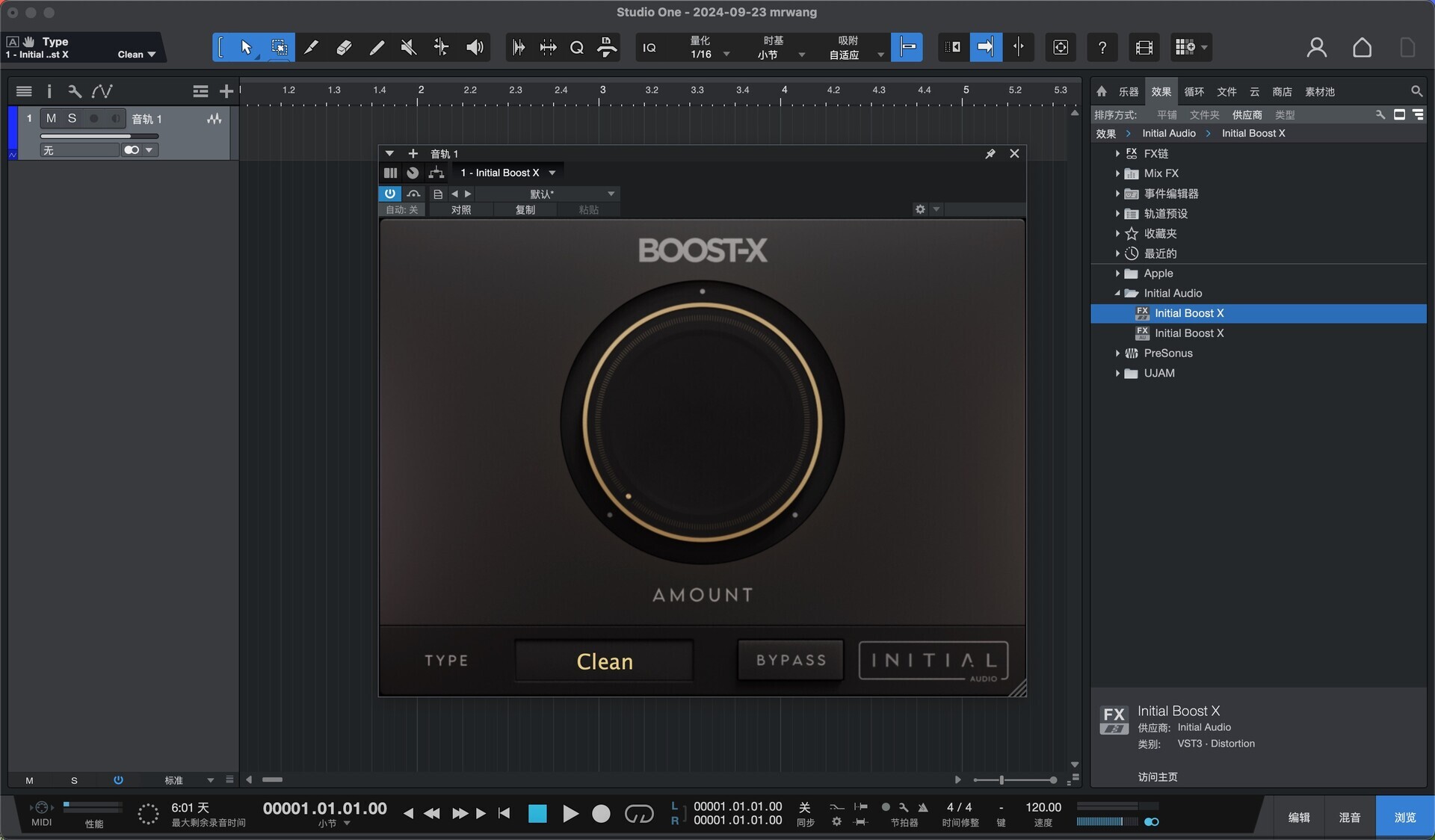This screenshot has height=840, width=1435.
Task: Search the browser with magnifier icon
Action: (1416, 91)
